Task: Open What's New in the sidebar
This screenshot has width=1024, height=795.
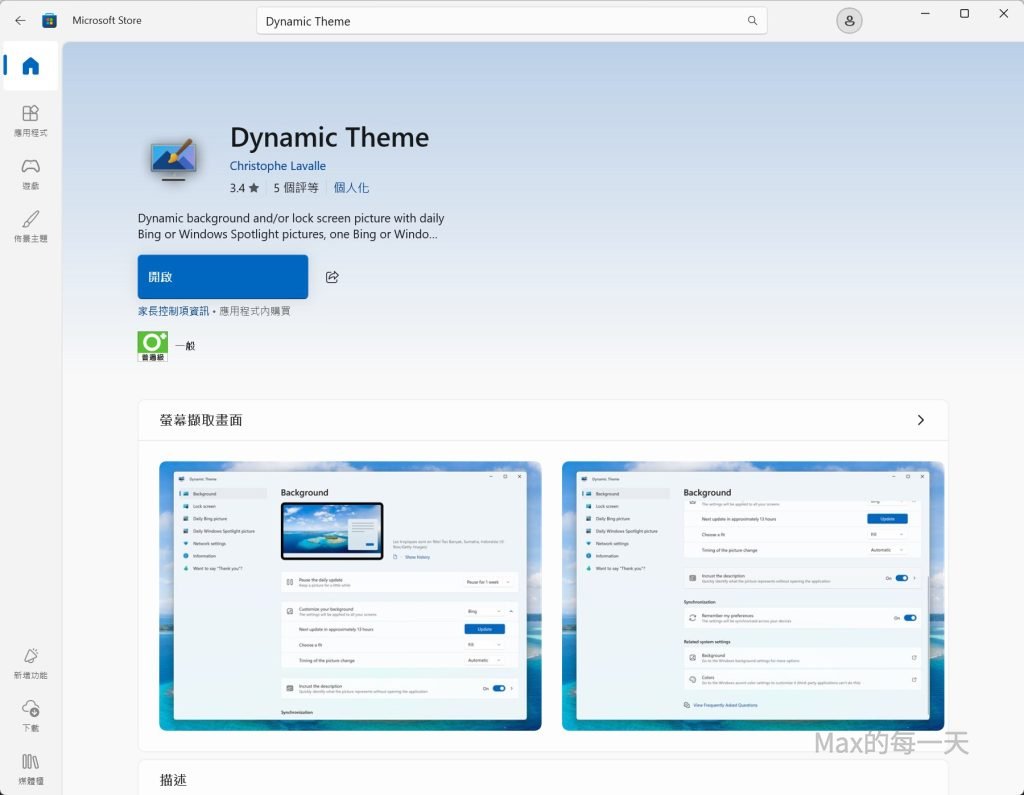Action: pyautogui.click(x=30, y=663)
